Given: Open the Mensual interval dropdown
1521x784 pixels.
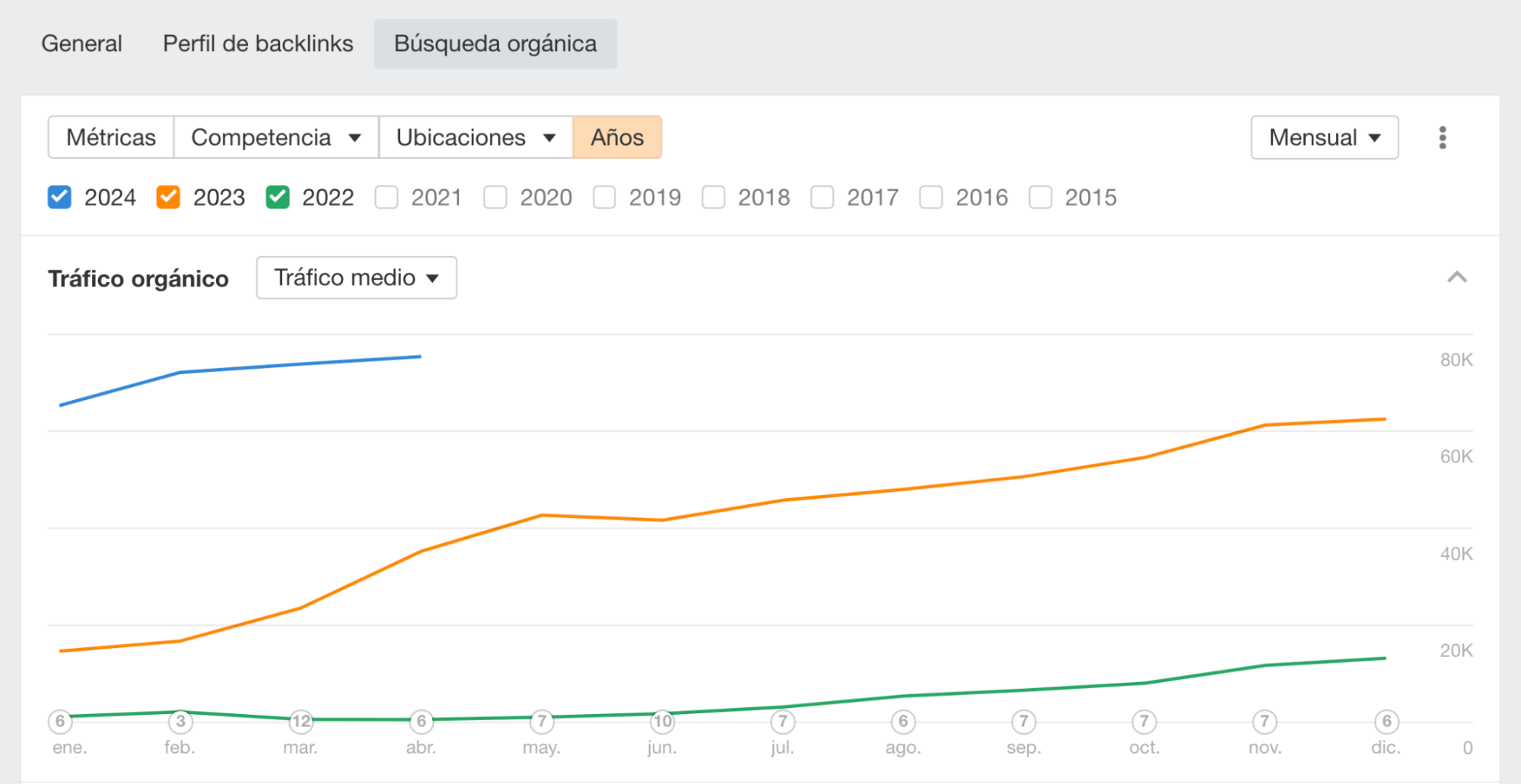Looking at the screenshot, I should click(x=1324, y=138).
